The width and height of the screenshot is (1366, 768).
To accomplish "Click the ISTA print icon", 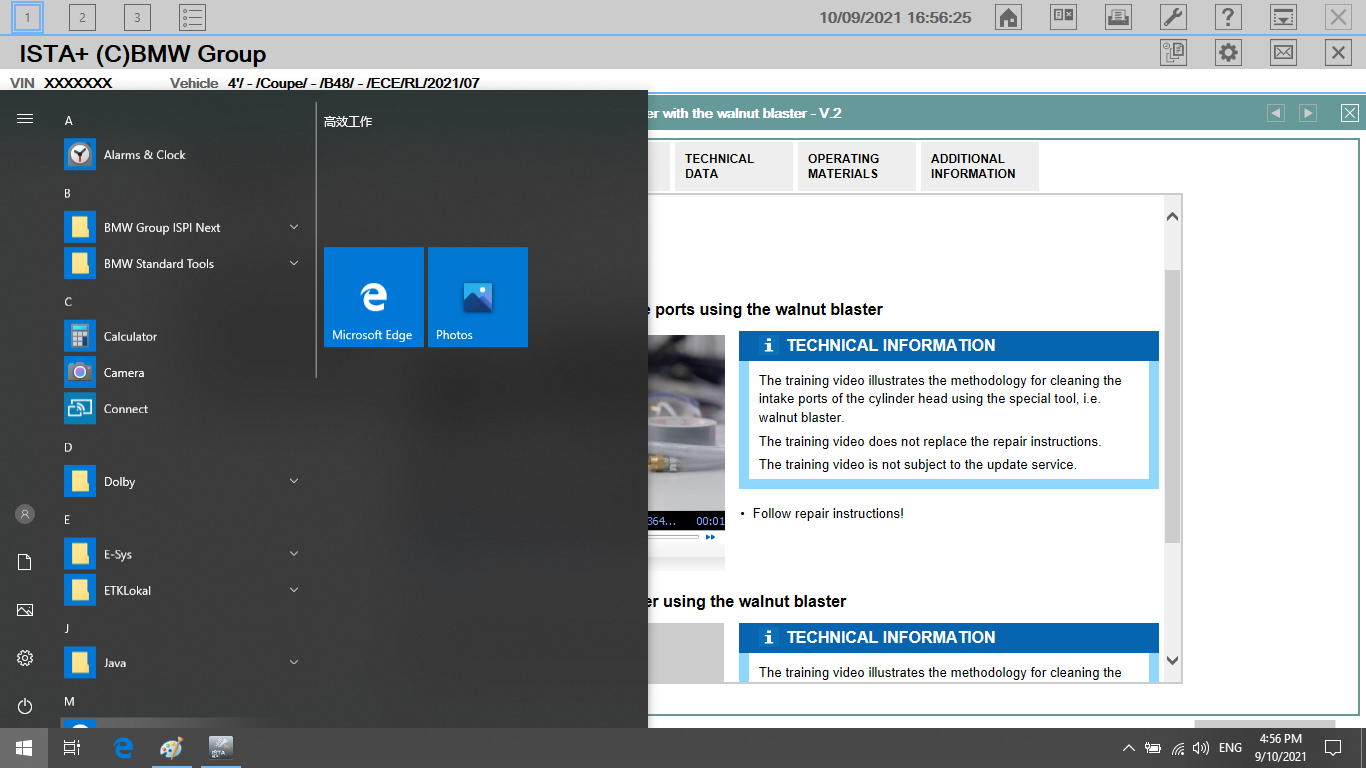I will [1118, 17].
